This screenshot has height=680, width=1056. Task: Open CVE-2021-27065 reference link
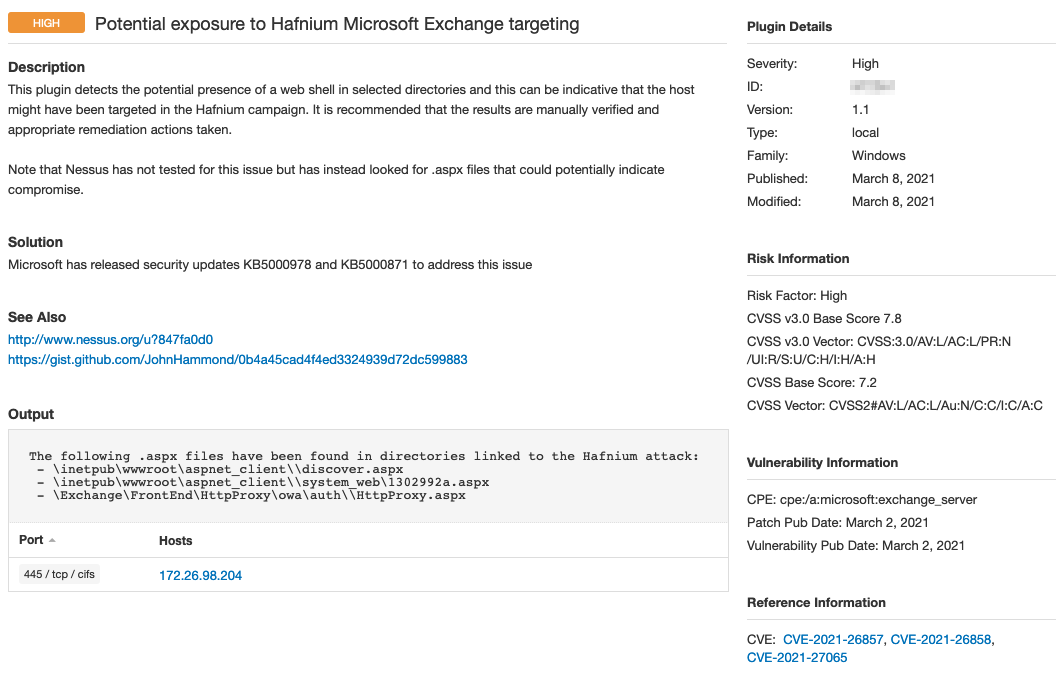[x=797, y=658]
